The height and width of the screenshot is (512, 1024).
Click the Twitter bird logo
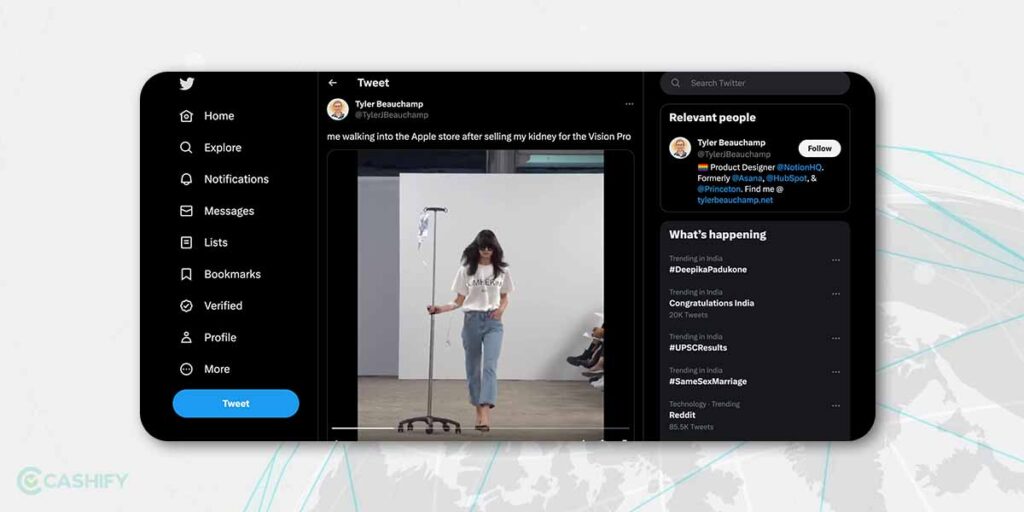[187, 84]
